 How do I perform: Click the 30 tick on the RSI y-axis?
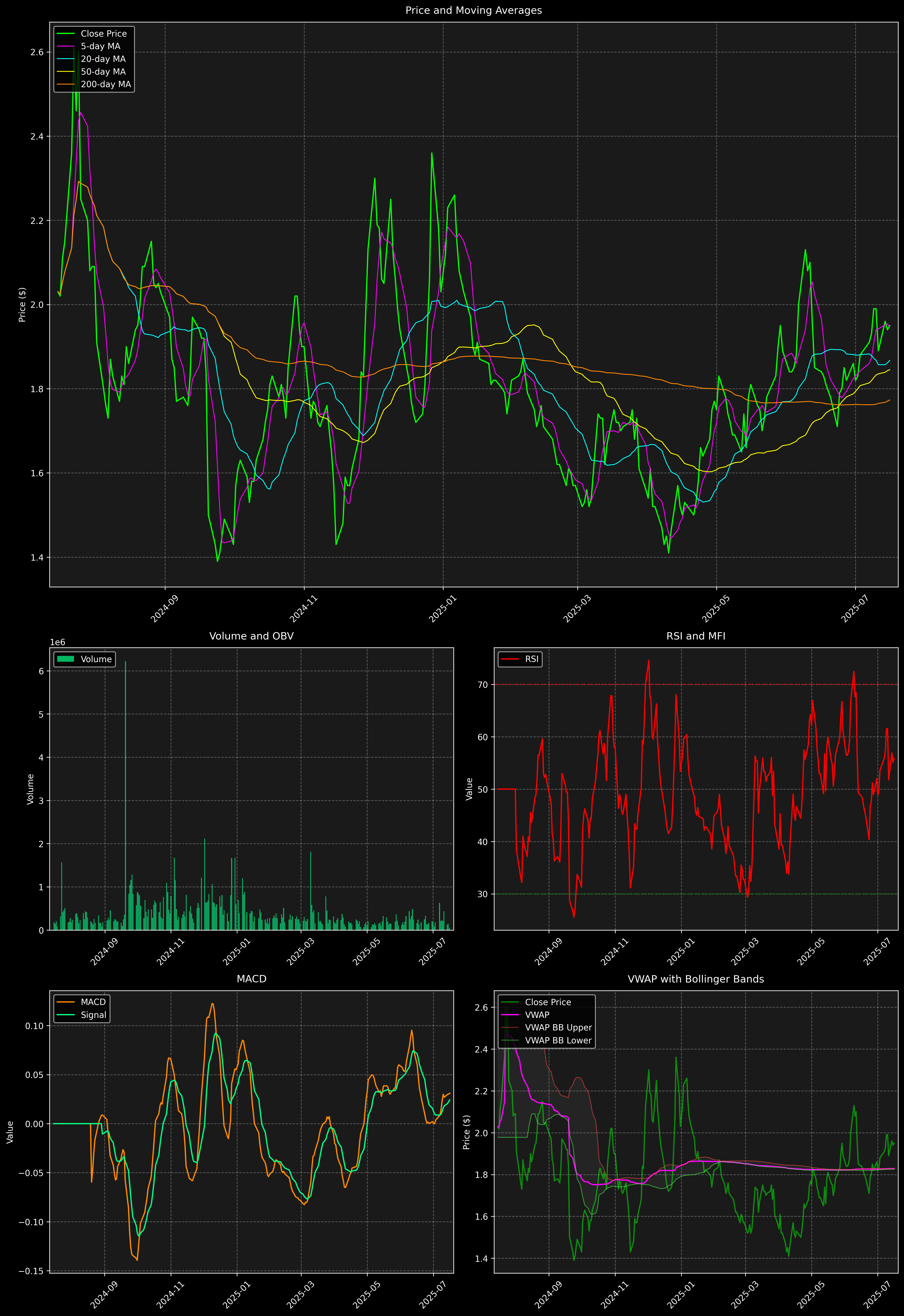click(483, 894)
